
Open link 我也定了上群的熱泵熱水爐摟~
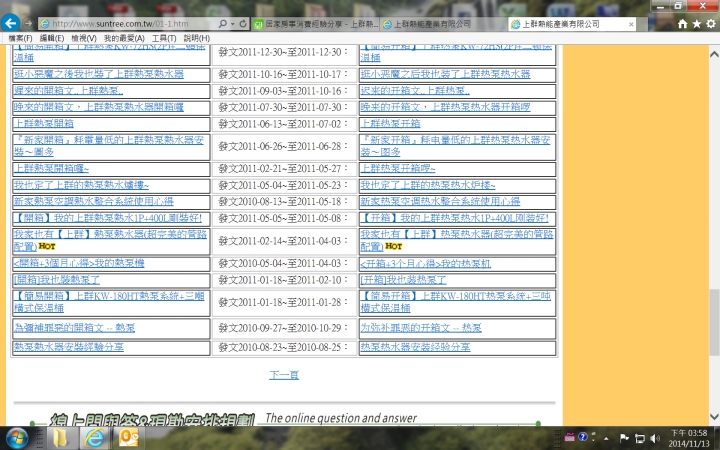(81, 185)
